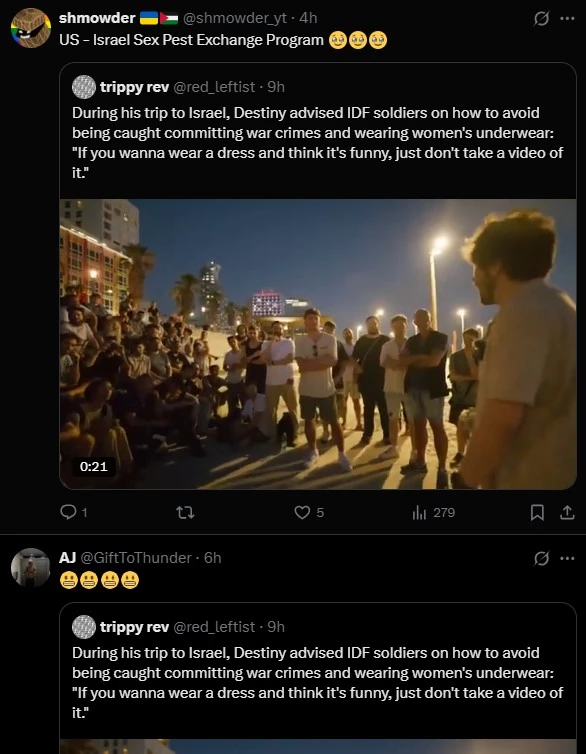The height and width of the screenshot is (754, 586).
Task: Open the 6h timestamp of AJ's post
Action: (x=212, y=558)
